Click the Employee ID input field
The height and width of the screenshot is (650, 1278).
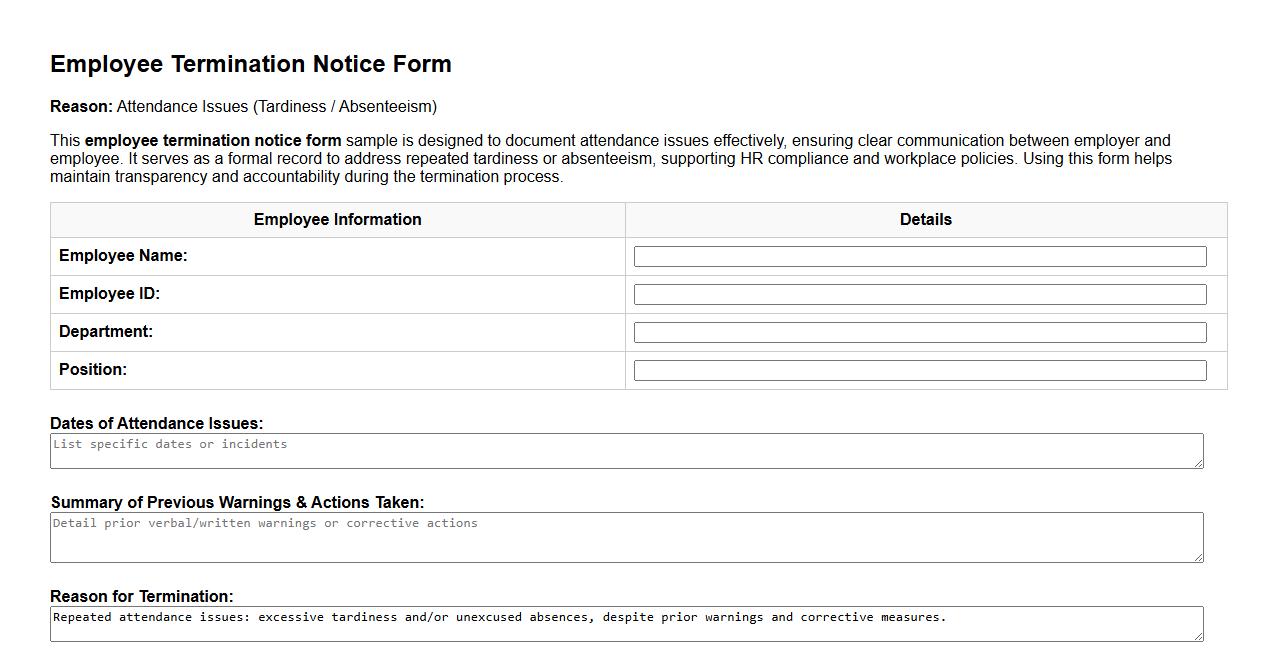[919, 294]
